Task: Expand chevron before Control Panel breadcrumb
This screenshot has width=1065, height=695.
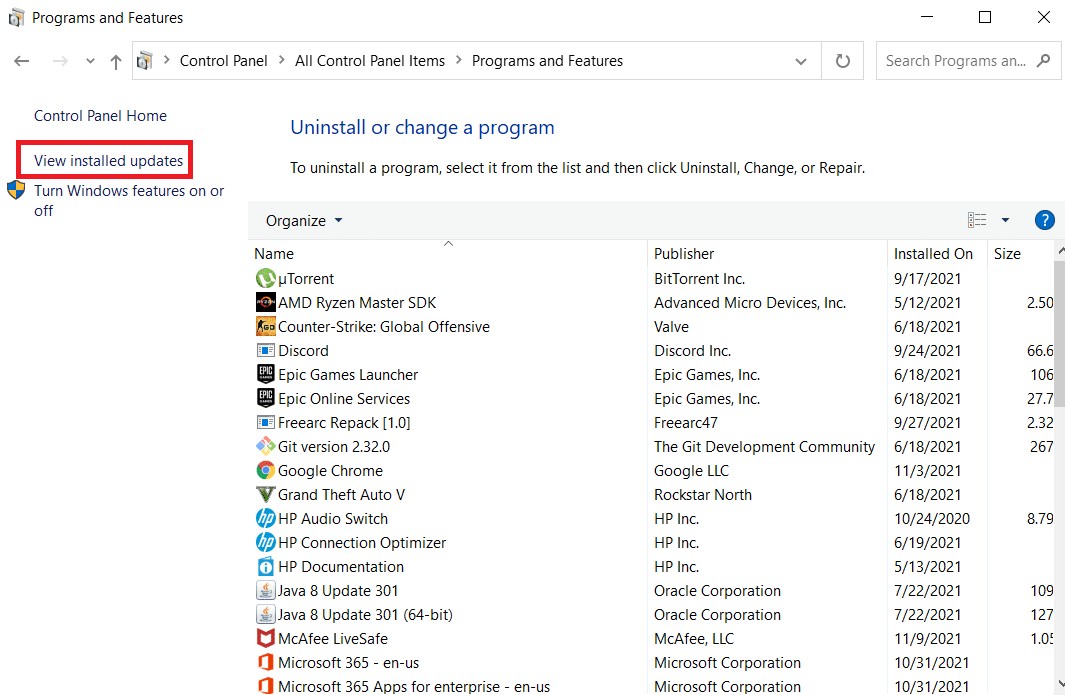Action: 166,60
